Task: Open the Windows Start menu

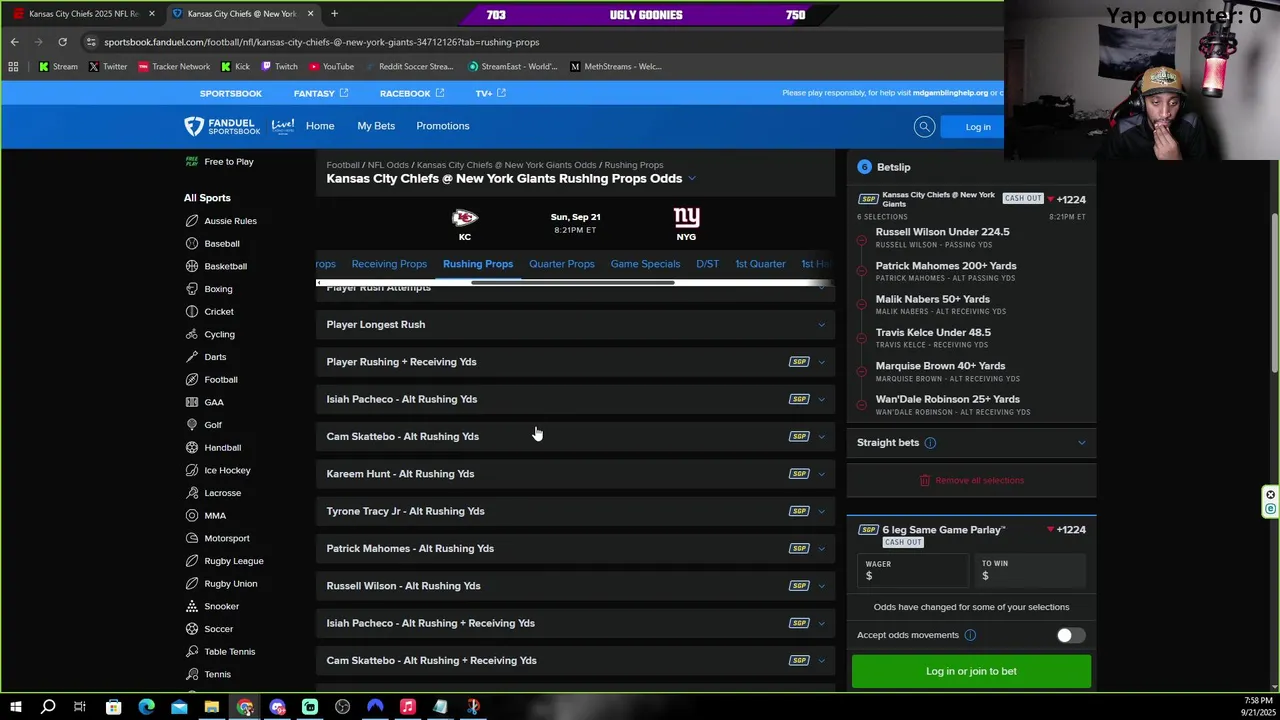Action: point(15,707)
